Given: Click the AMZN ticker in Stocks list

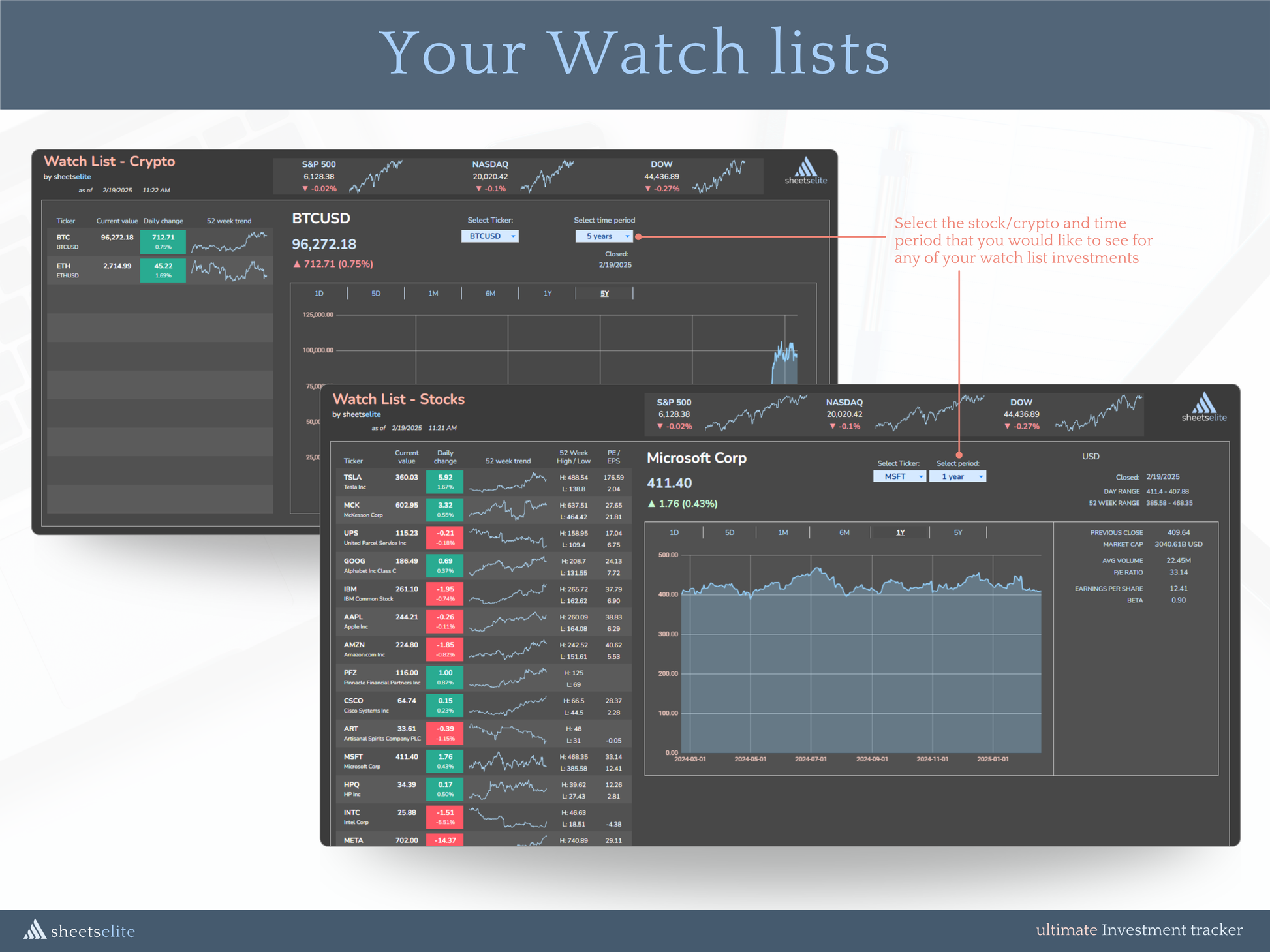Looking at the screenshot, I should coord(354,645).
